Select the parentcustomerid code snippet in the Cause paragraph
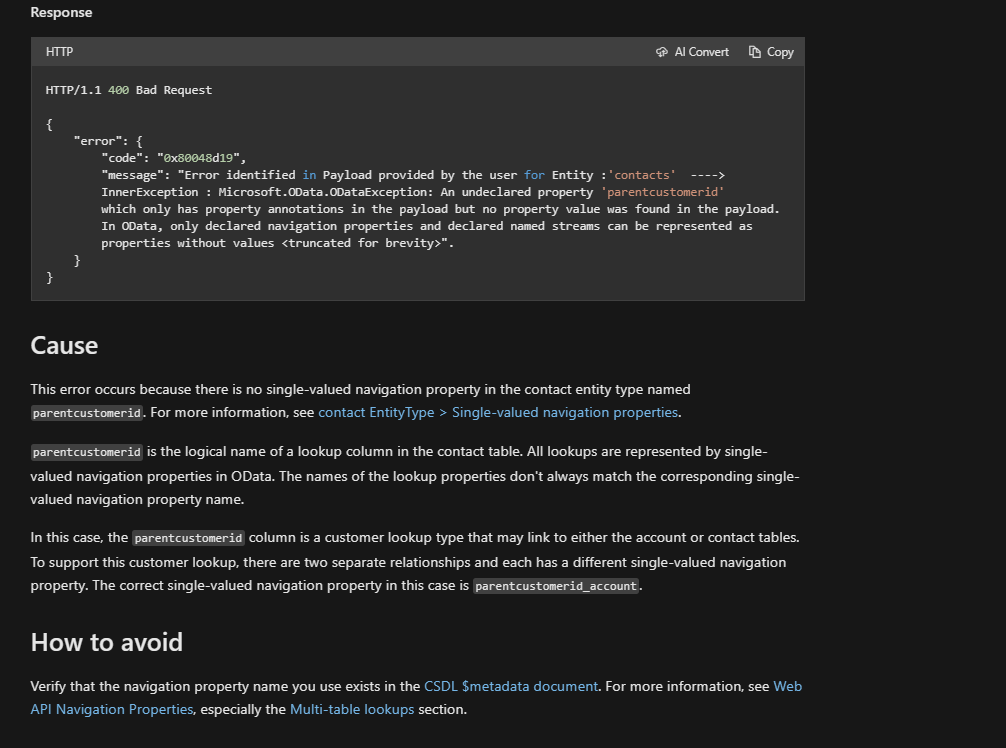 (86, 412)
